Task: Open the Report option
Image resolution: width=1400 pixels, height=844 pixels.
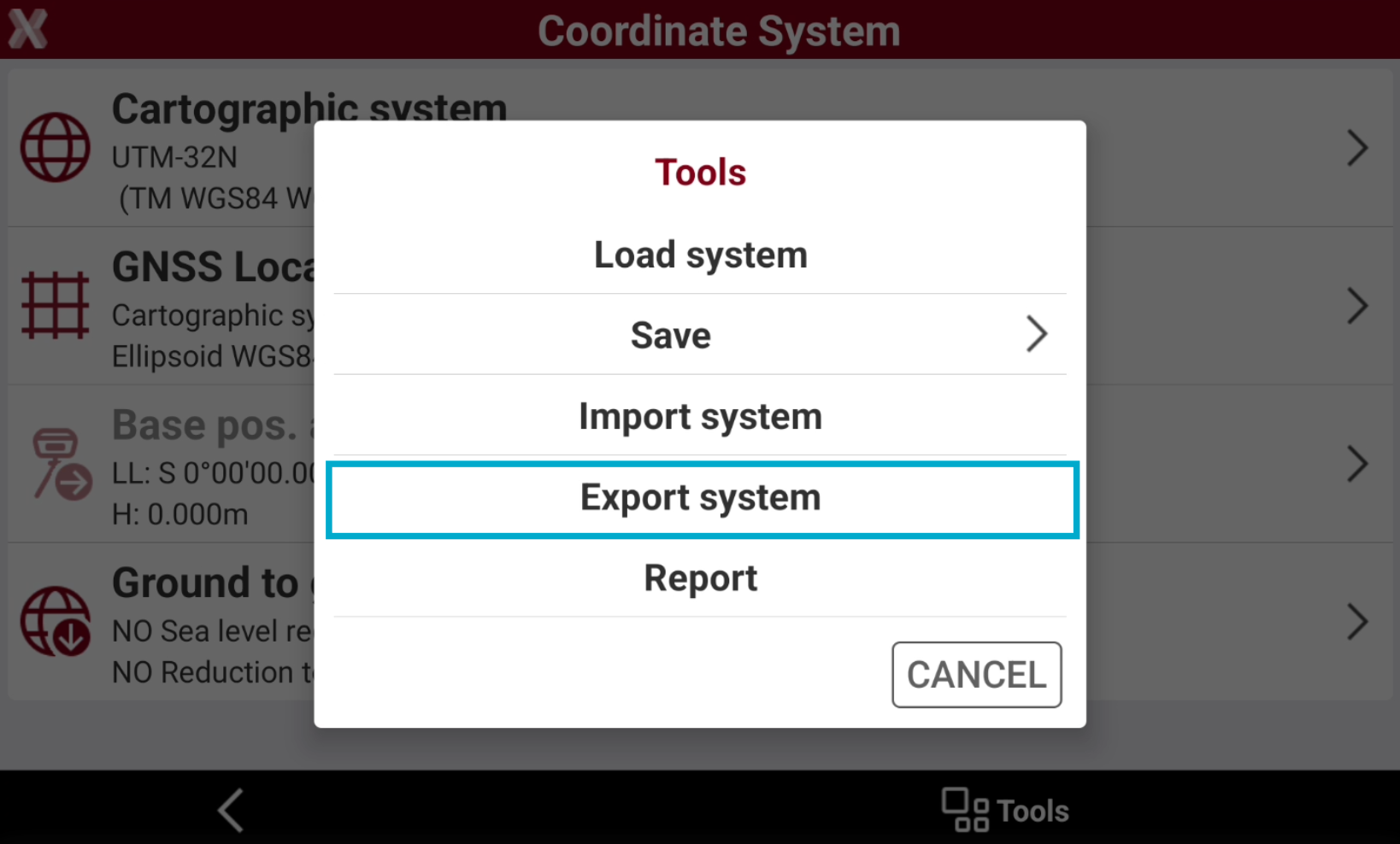Action: point(700,578)
